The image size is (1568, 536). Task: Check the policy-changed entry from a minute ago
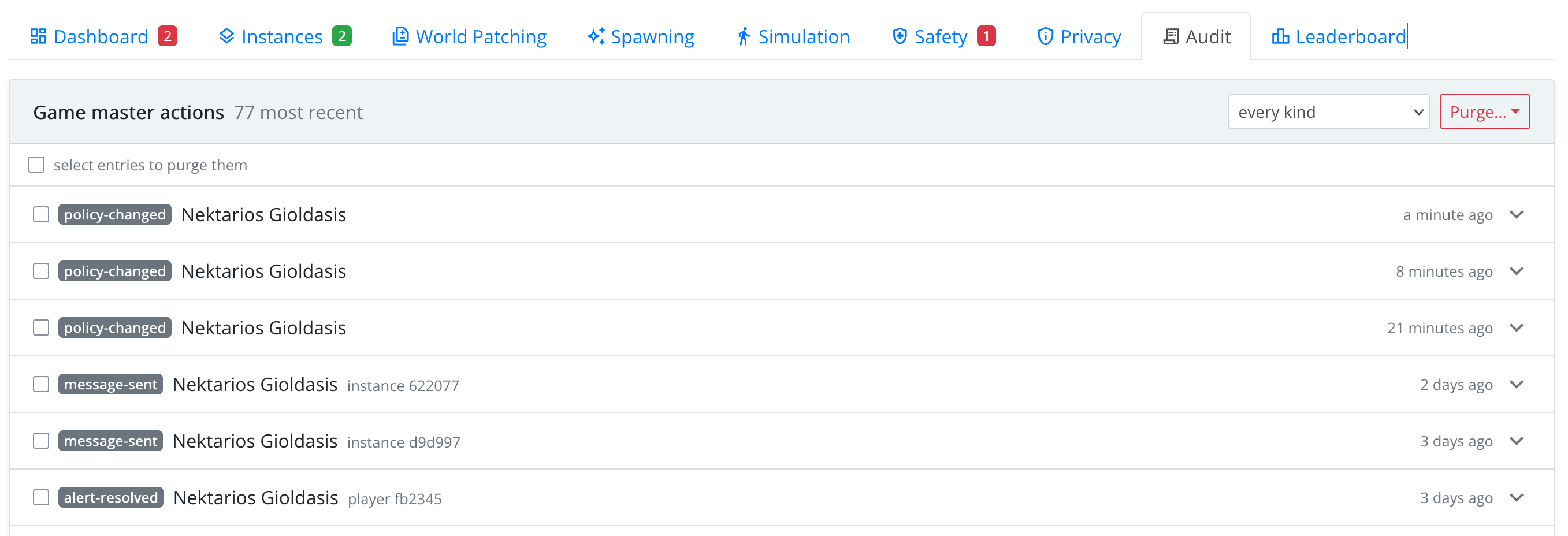point(41,215)
